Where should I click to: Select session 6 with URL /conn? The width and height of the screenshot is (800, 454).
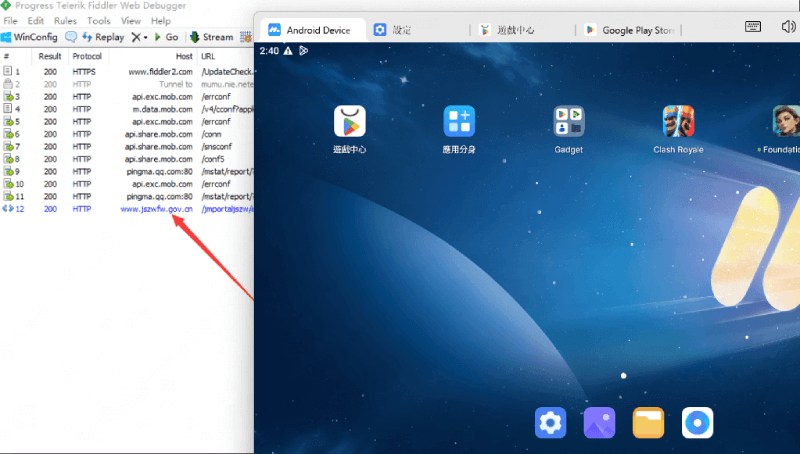[127, 134]
